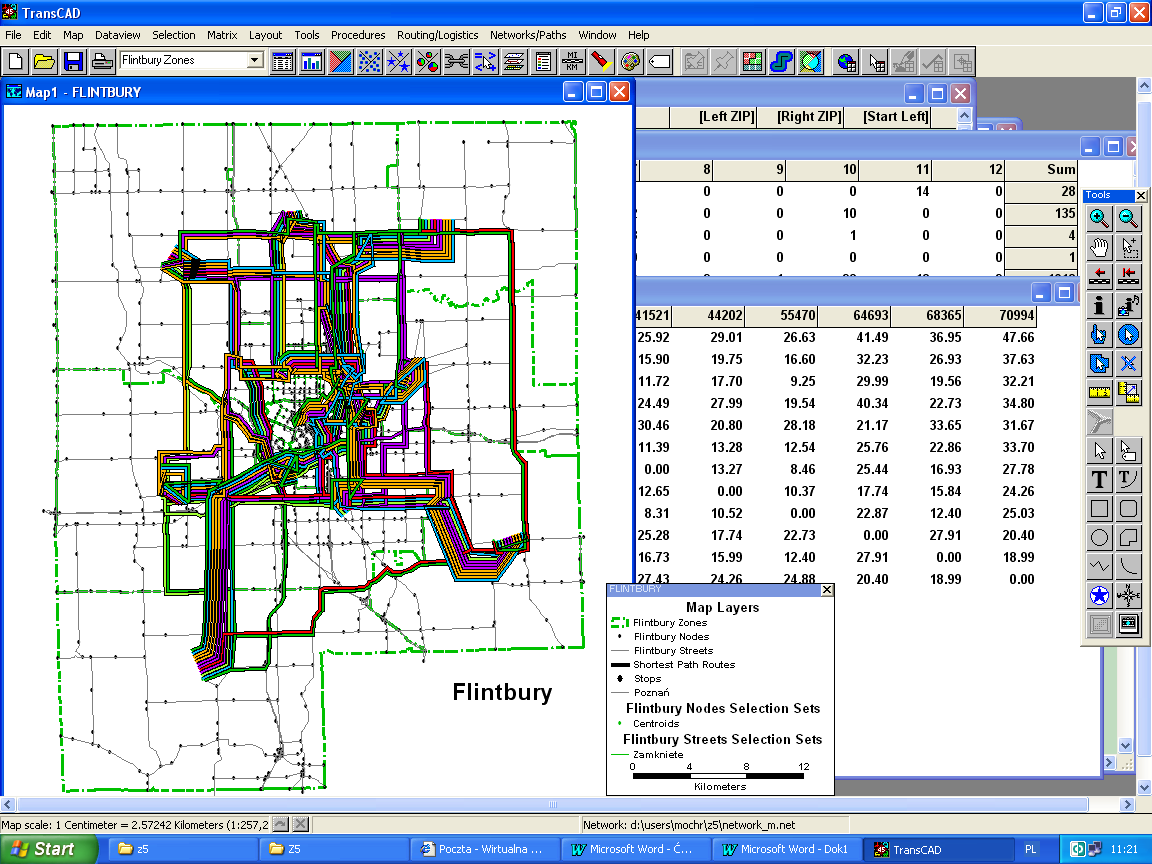Close the Flintbury legend panel
The height and width of the screenshot is (864, 1152).
[826, 590]
